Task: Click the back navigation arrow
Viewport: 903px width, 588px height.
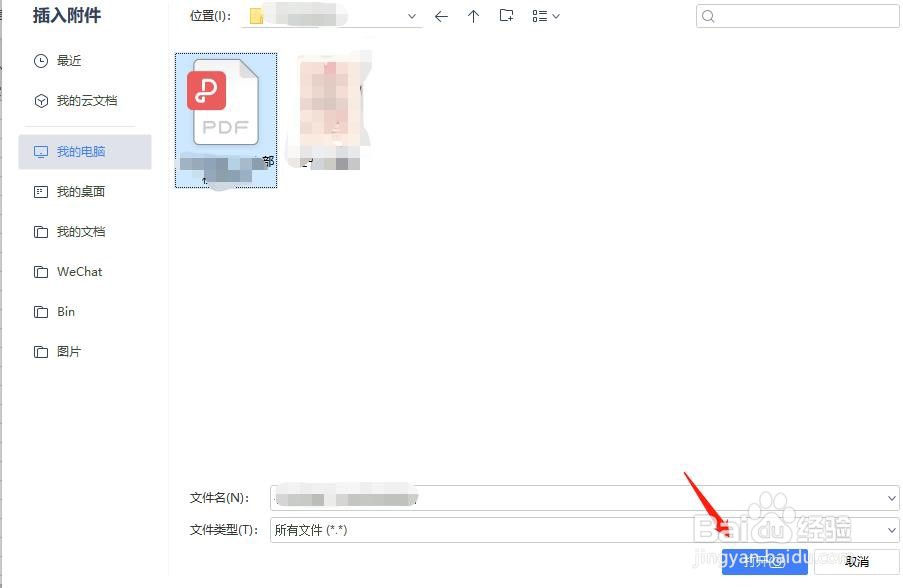Action: click(441, 15)
